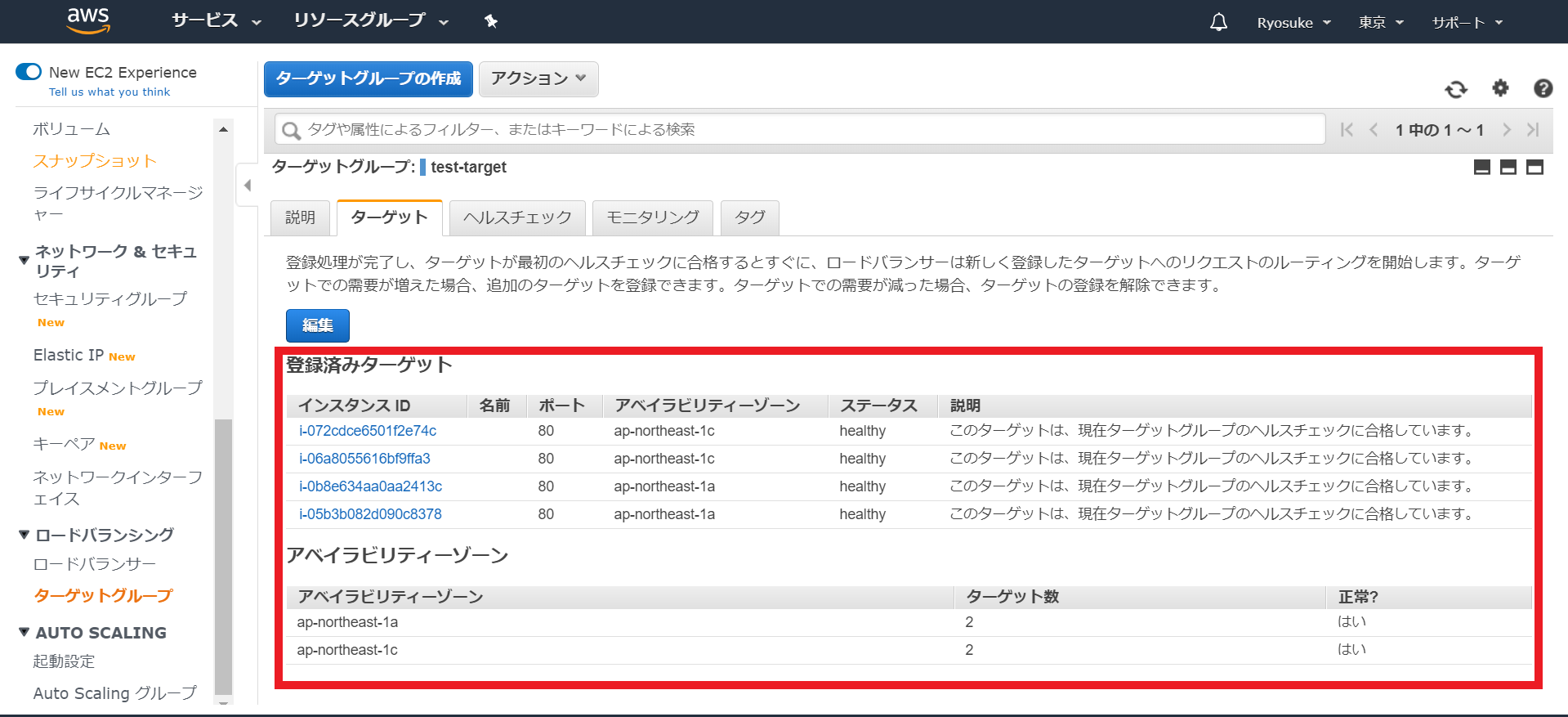Screen dimensions: 1568x717
Task: Collapse the ネットワーク & セキュリティ section
Action: point(24,260)
